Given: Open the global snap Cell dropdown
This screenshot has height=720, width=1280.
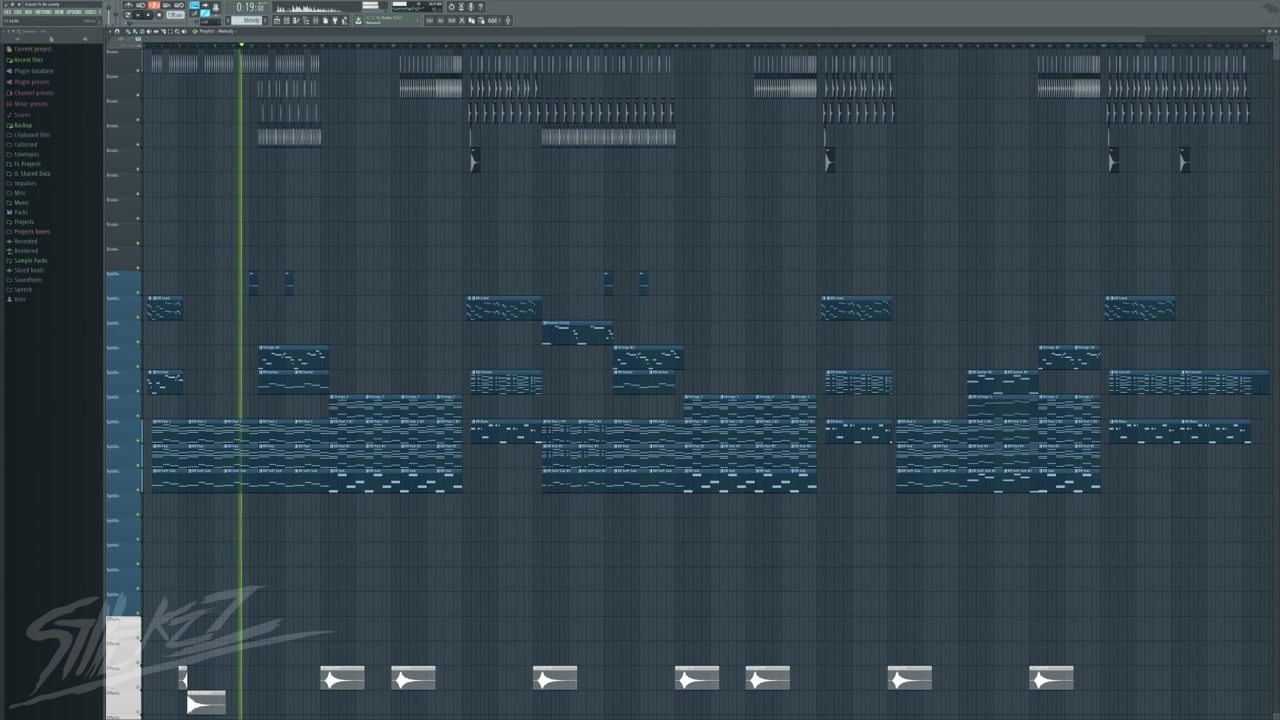Looking at the screenshot, I should point(210,22).
